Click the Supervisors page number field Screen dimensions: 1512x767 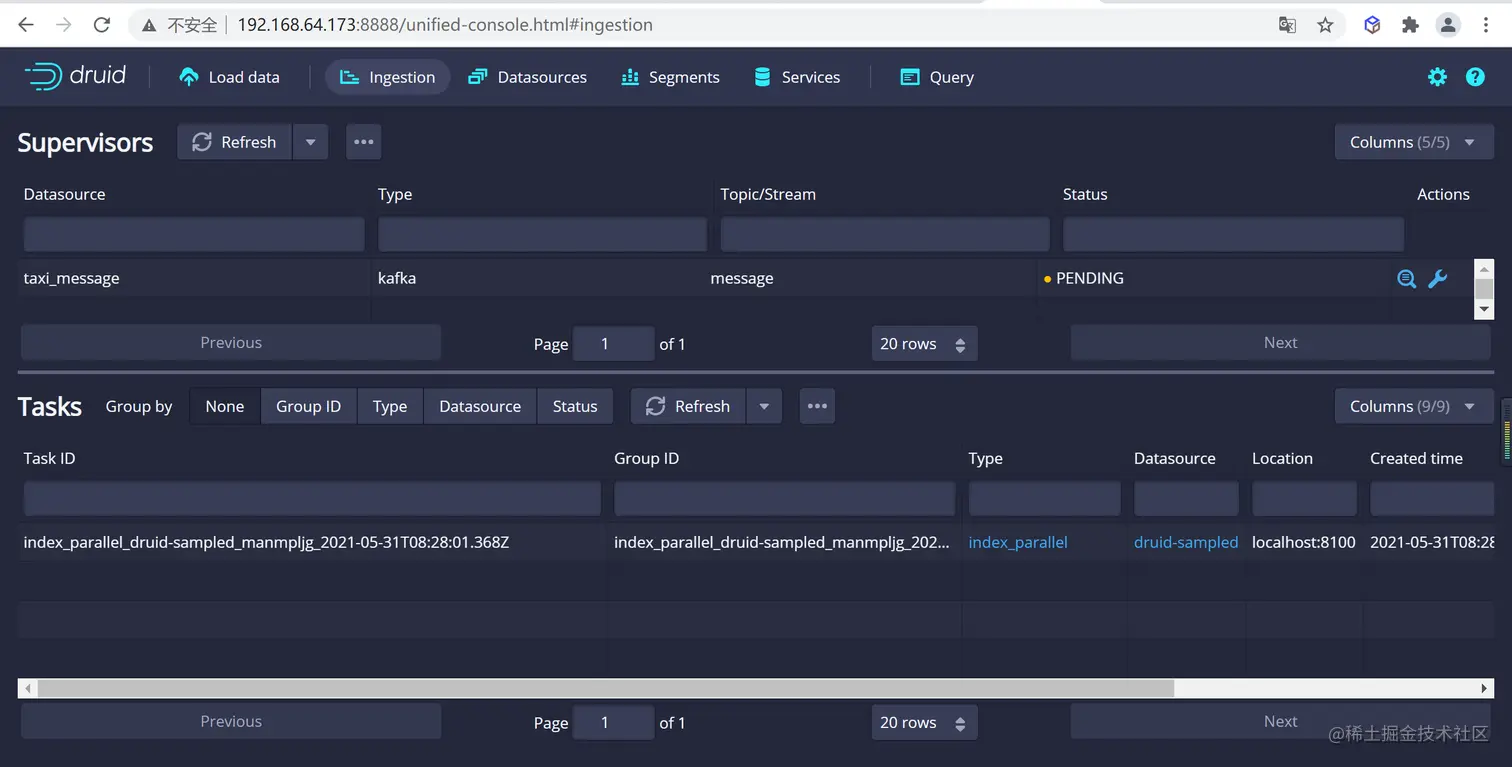click(x=613, y=343)
